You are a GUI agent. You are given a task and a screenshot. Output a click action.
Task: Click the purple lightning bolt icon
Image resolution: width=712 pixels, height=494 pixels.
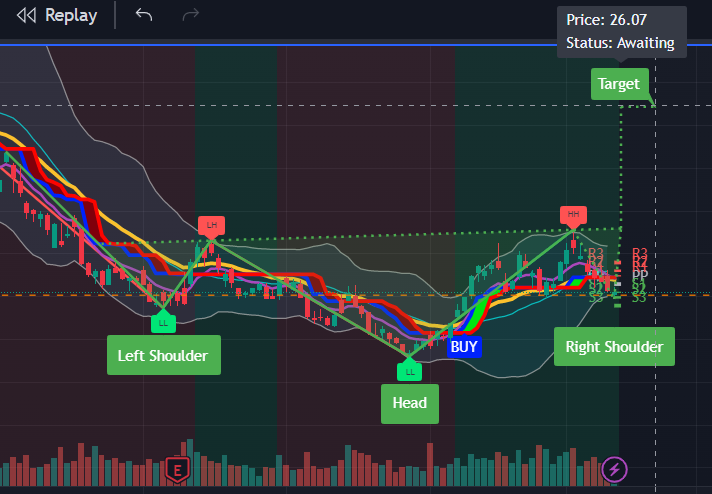(615, 468)
